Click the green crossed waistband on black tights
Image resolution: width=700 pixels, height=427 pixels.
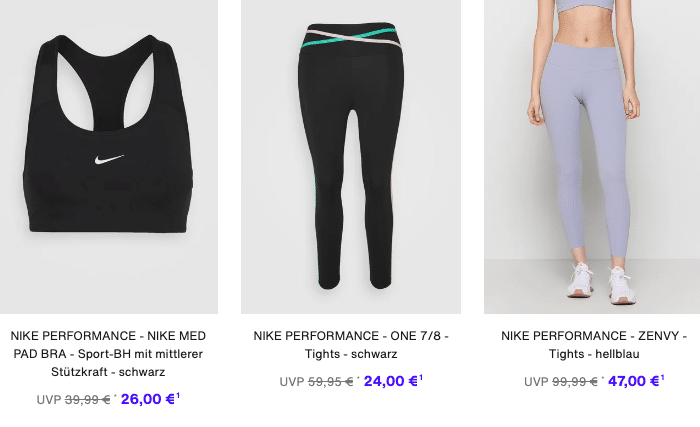[349, 38]
